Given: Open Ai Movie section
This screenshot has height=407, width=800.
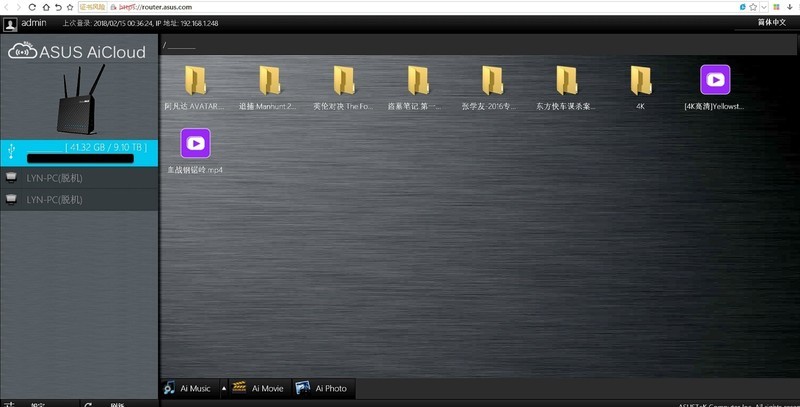Looking at the screenshot, I should click(x=261, y=388).
